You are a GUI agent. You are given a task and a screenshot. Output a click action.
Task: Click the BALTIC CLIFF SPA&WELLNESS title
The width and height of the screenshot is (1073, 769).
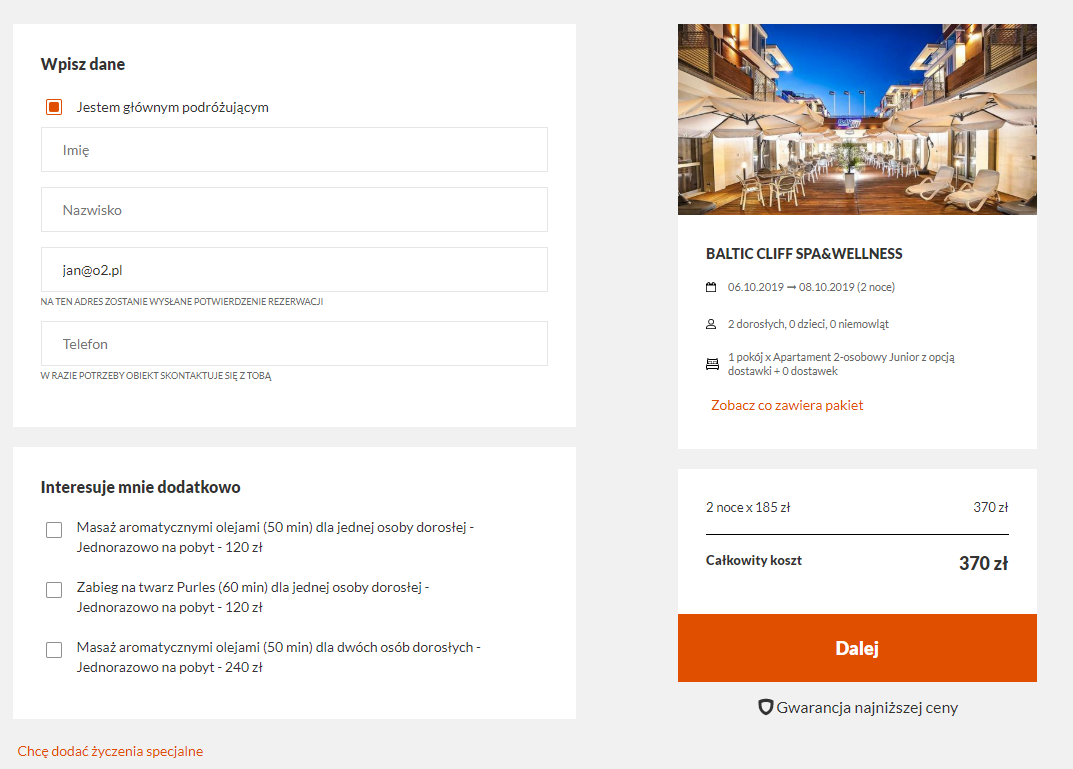click(804, 254)
